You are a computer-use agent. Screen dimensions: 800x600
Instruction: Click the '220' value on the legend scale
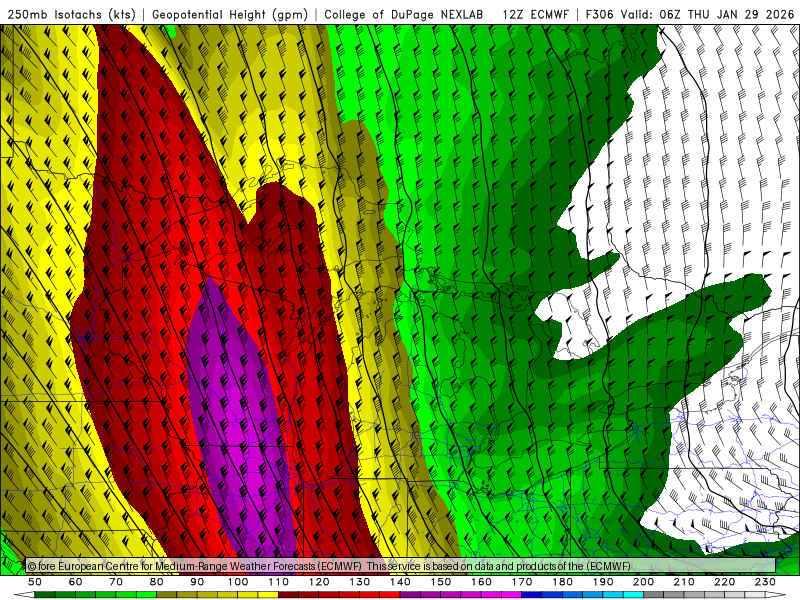coord(724,582)
